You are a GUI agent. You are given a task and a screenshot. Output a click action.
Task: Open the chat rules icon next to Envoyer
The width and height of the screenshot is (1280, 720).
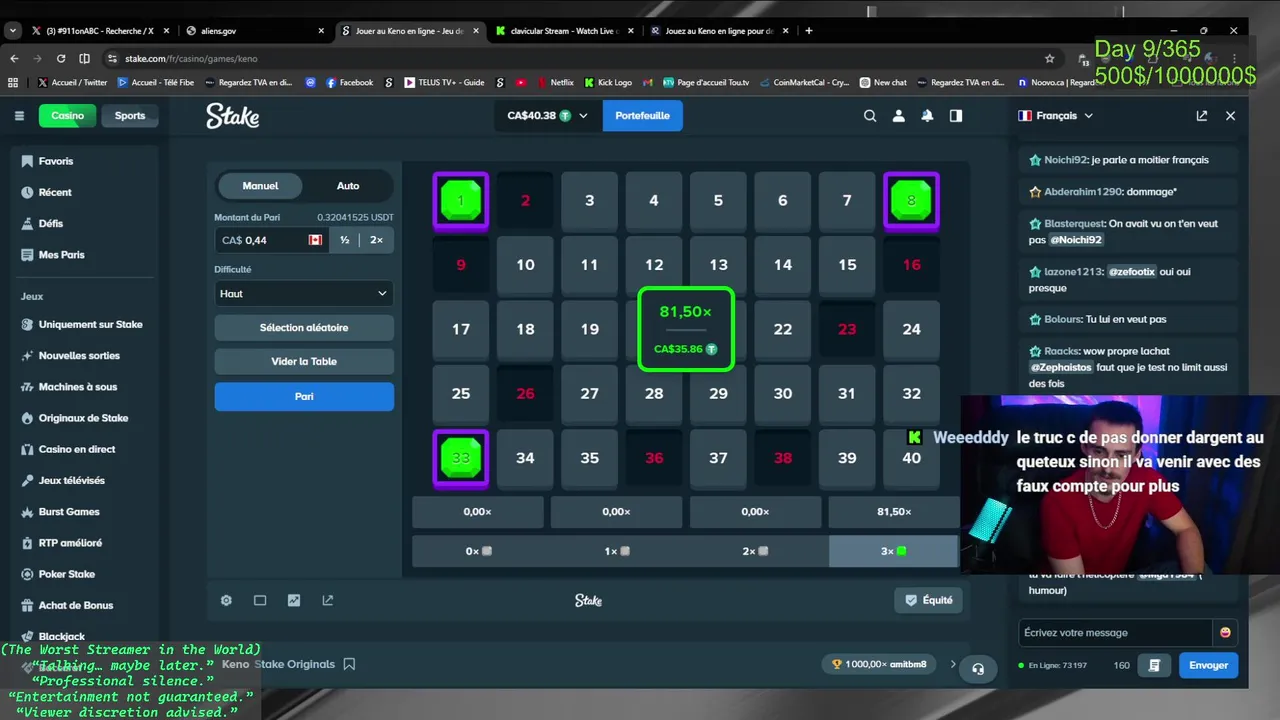coord(1154,665)
